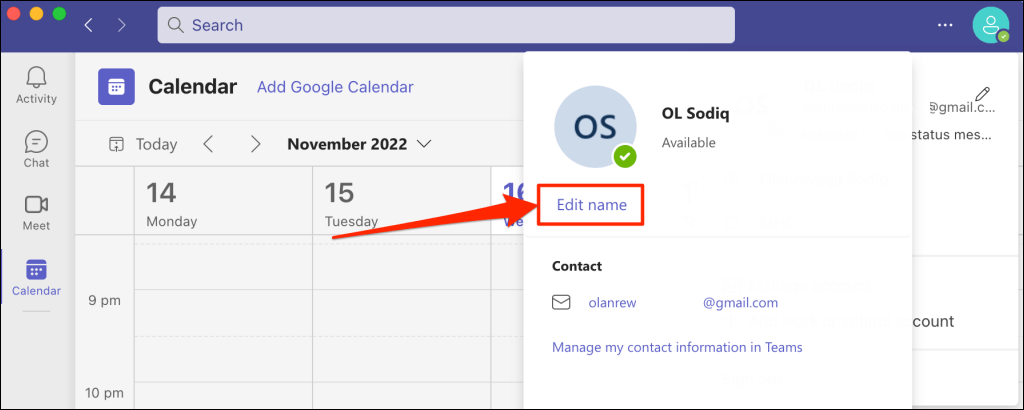This screenshot has height=410, width=1024.
Task: Click the Edit name link
Action: click(x=590, y=205)
